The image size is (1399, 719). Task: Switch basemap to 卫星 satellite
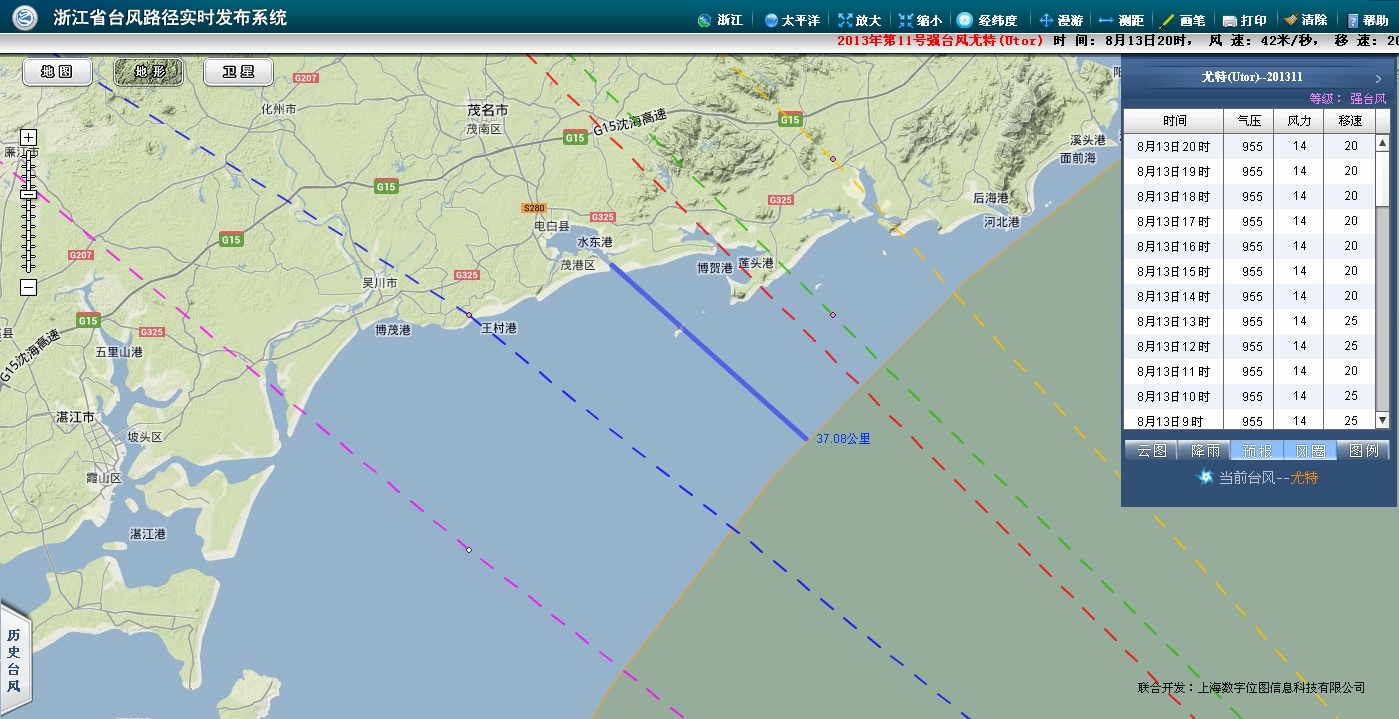coord(239,72)
